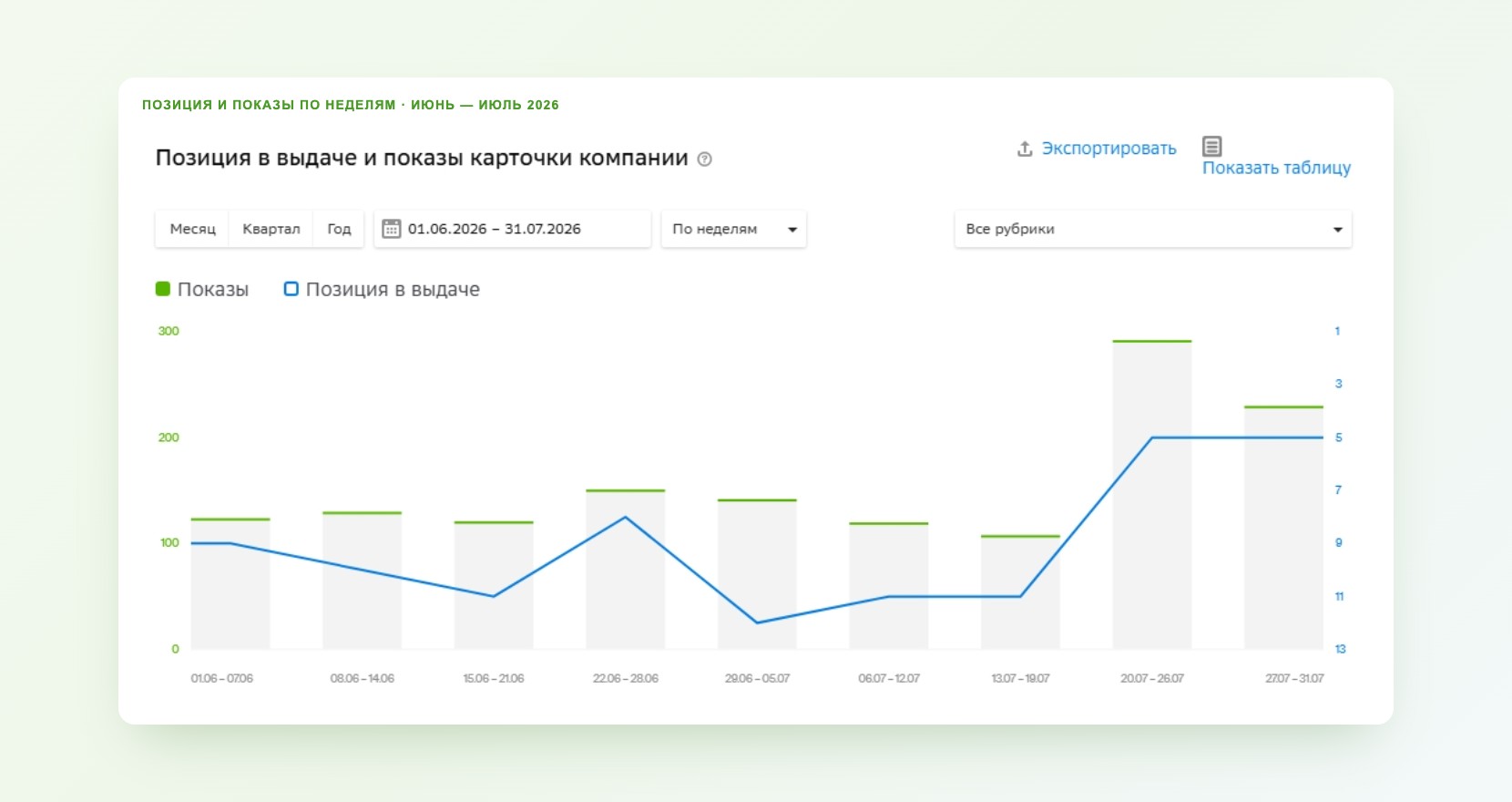Click the blue 13 value on the right axis
The width and height of the screenshot is (1512, 802).
click(x=1340, y=649)
